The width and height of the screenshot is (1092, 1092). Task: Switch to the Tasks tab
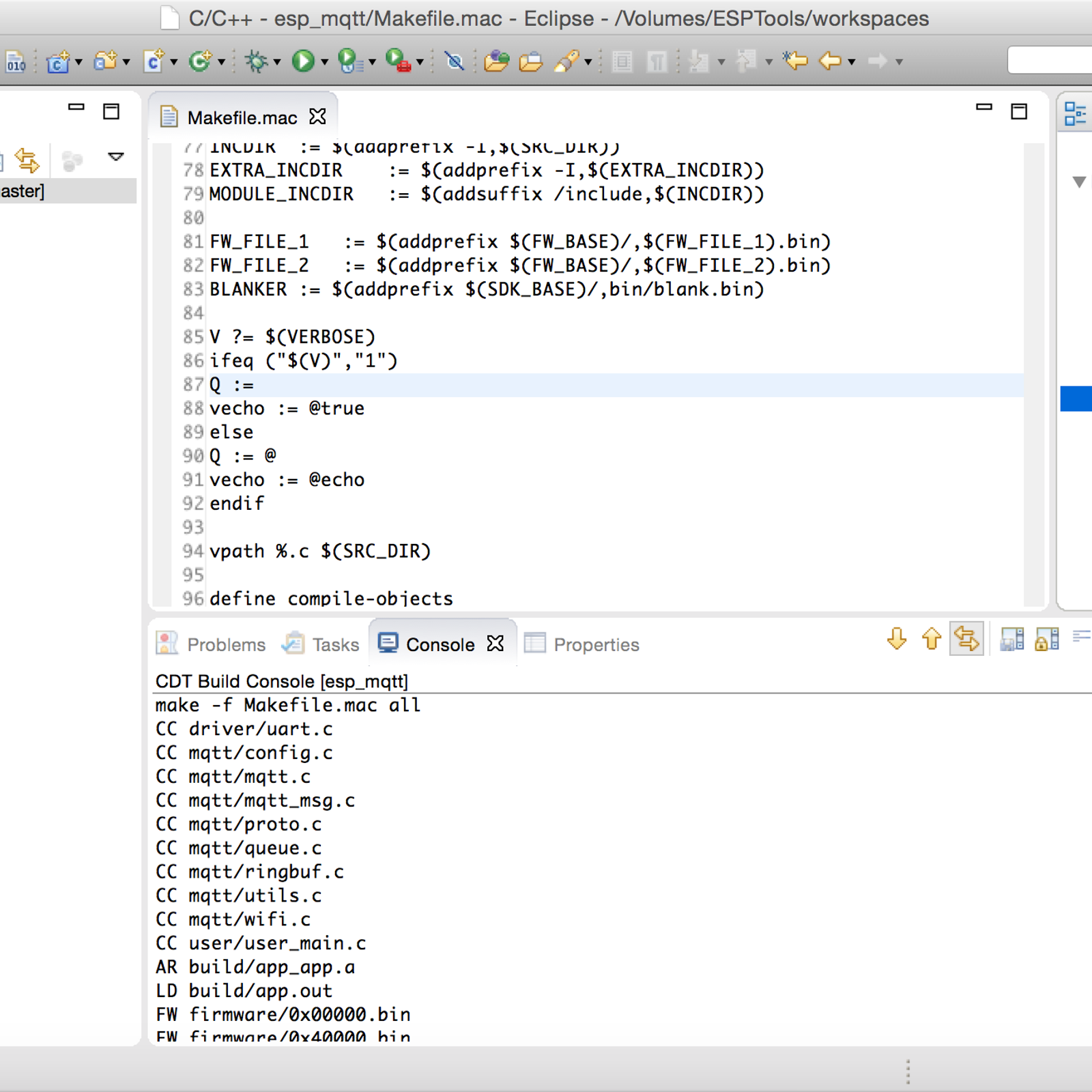point(321,644)
